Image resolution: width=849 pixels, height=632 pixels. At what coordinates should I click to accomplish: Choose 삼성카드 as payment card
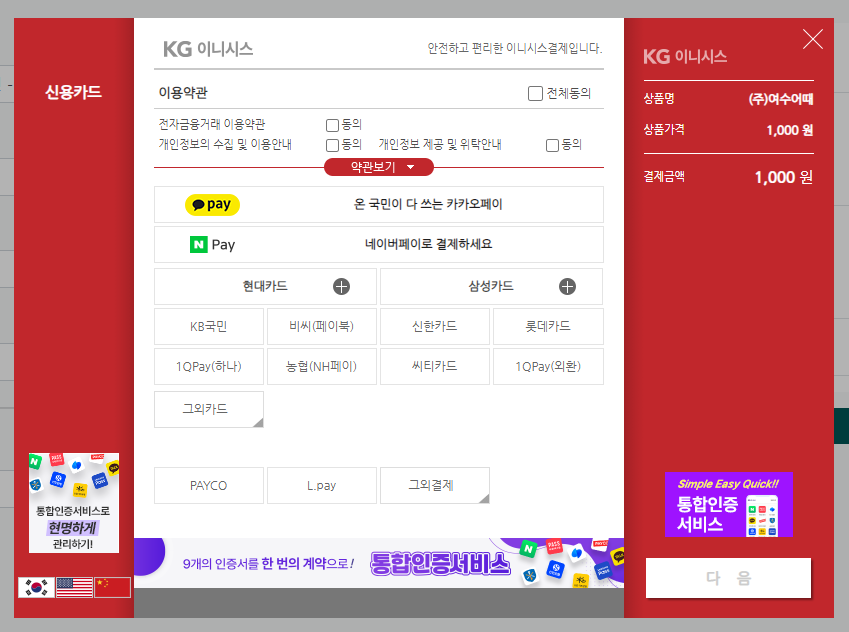coord(491,286)
